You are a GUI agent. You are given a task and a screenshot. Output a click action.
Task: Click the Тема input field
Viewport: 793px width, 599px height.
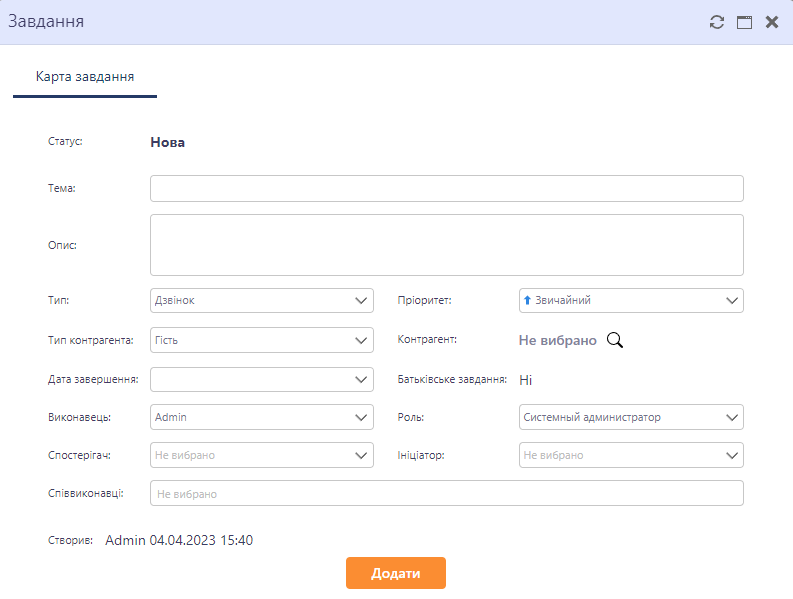click(x=446, y=189)
